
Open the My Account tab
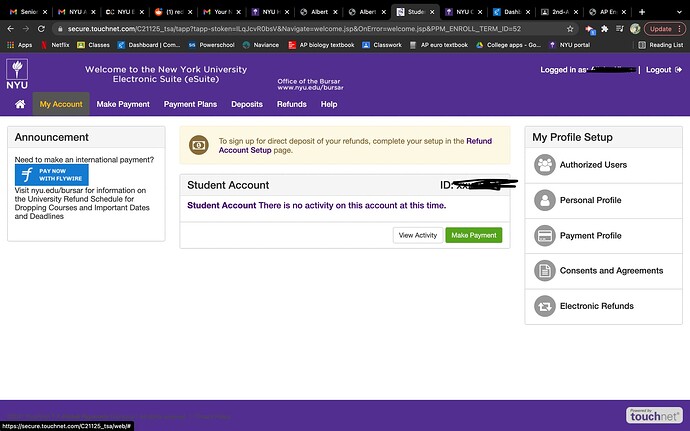(61, 104)
